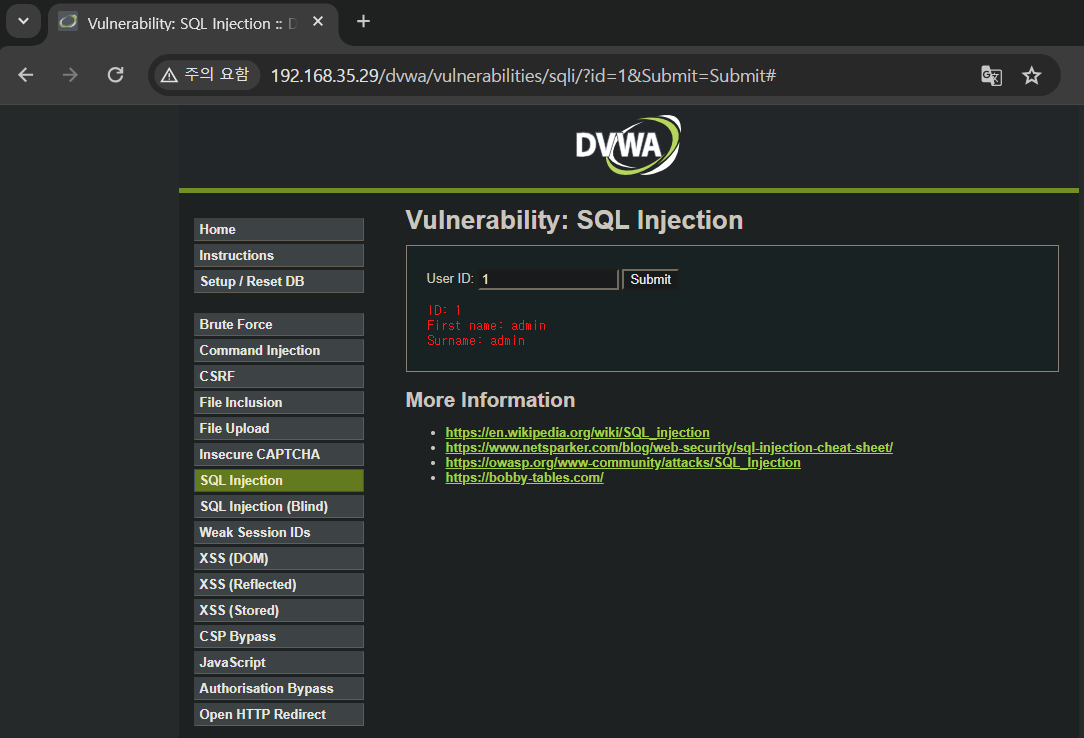The height and width of the screenshot is (738, 1084).
Task: Click the URL in the address bar
Action: coord(523,75)
